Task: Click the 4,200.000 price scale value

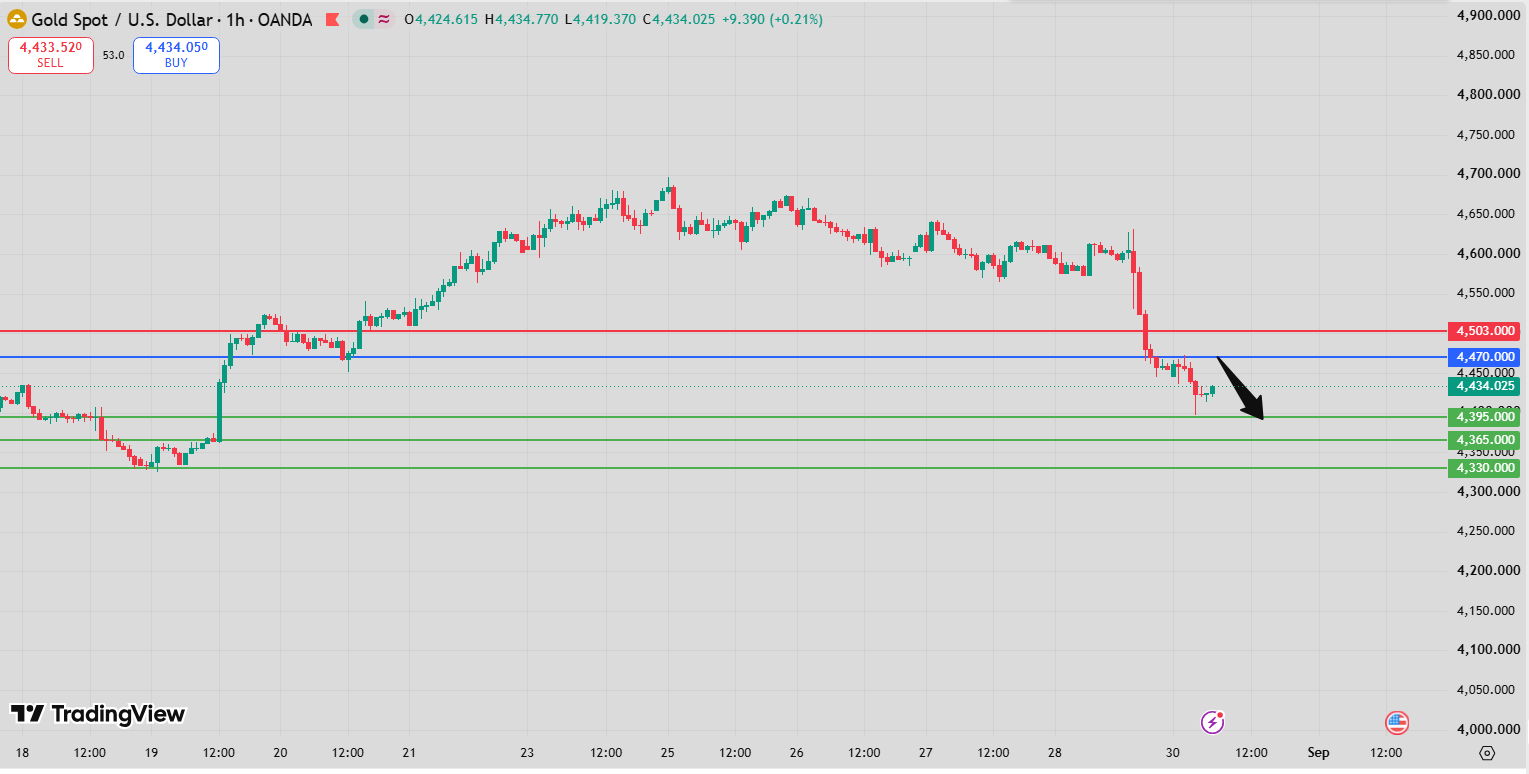Action: pos(1487,570)
